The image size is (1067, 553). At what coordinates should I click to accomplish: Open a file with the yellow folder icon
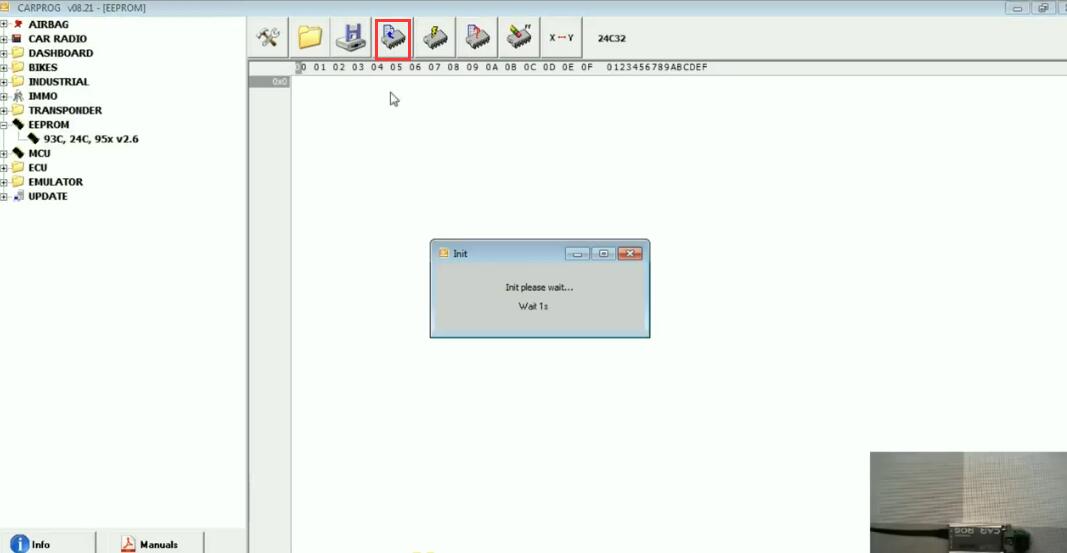click(x=310, y=37)
